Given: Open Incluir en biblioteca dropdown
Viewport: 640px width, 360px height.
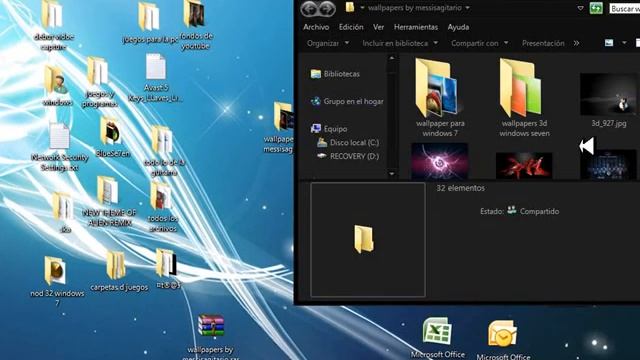Looking at the screenshot, I should pos(400,43).
